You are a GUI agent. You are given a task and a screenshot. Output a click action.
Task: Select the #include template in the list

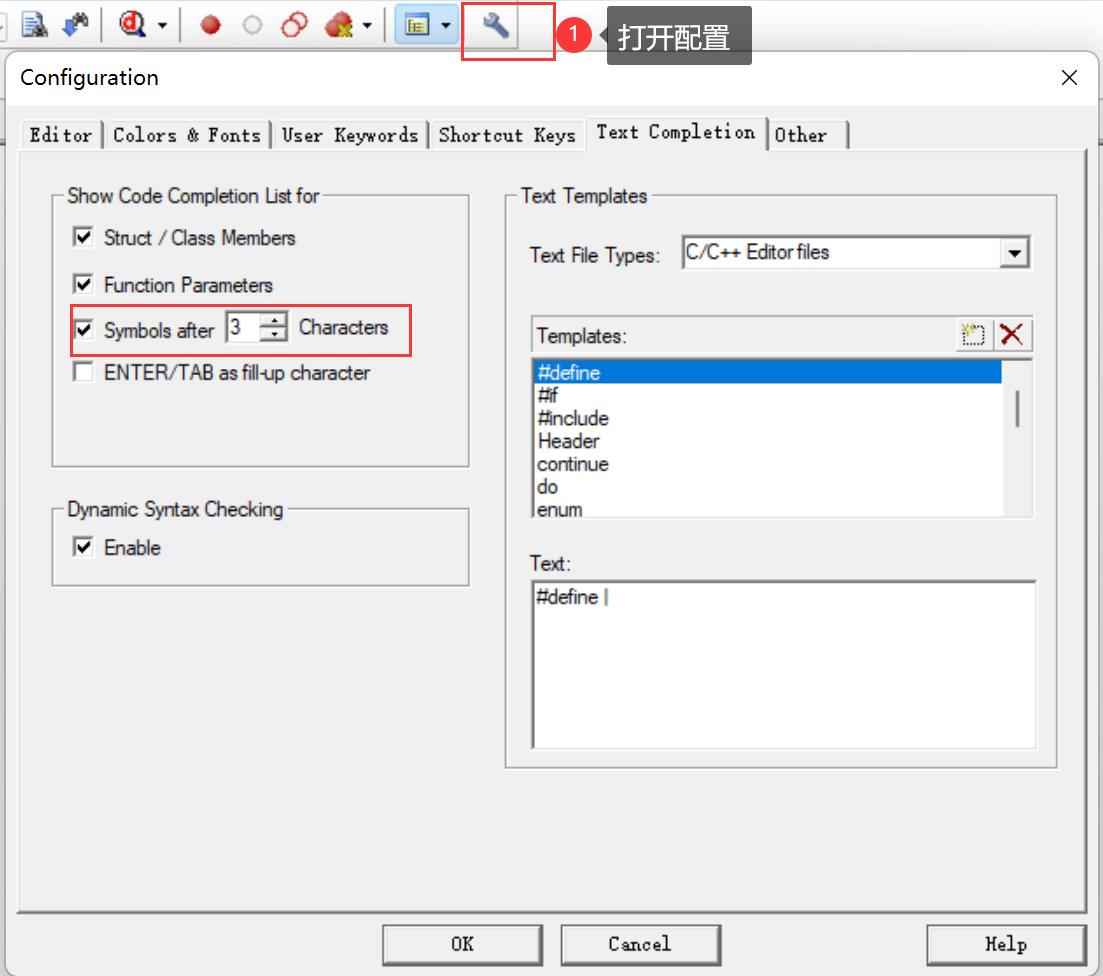pyautogui.click(x=573, y=418)
